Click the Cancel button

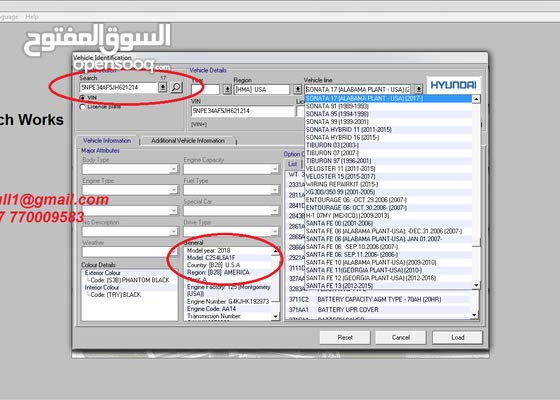tap(400, 338)
